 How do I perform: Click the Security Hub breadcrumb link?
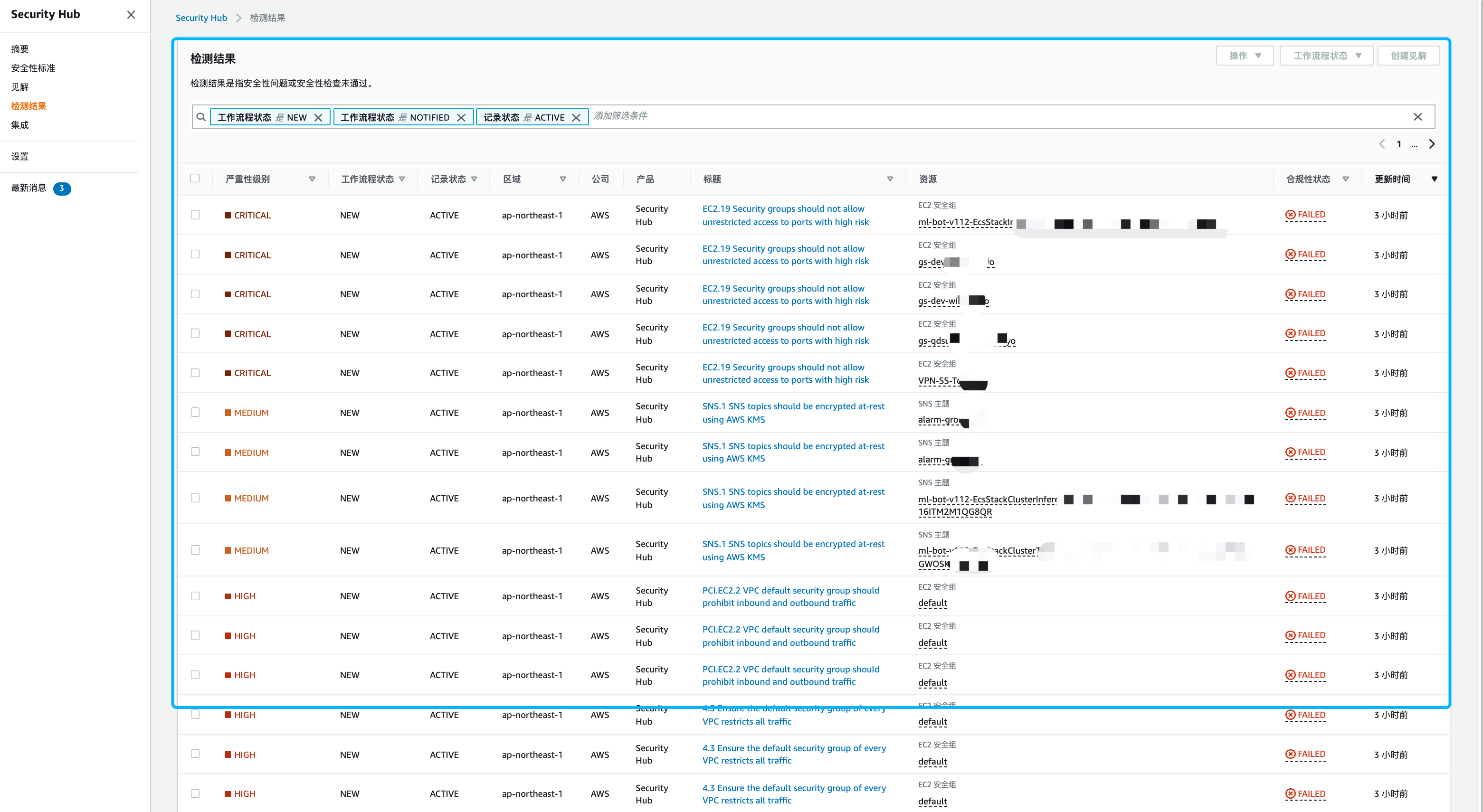201,18
